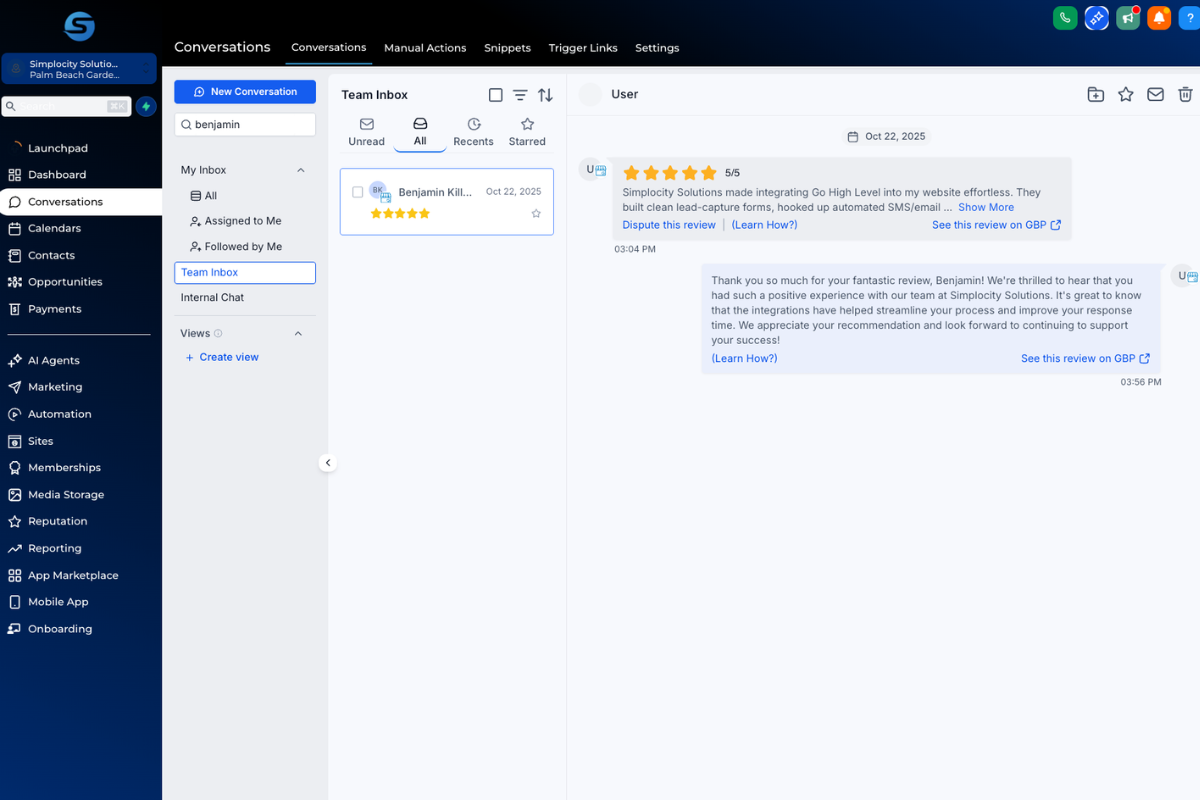Screen dimensions: 1200x800
Task: Open the Starred tab in Team Inbox
Action: 527,129
